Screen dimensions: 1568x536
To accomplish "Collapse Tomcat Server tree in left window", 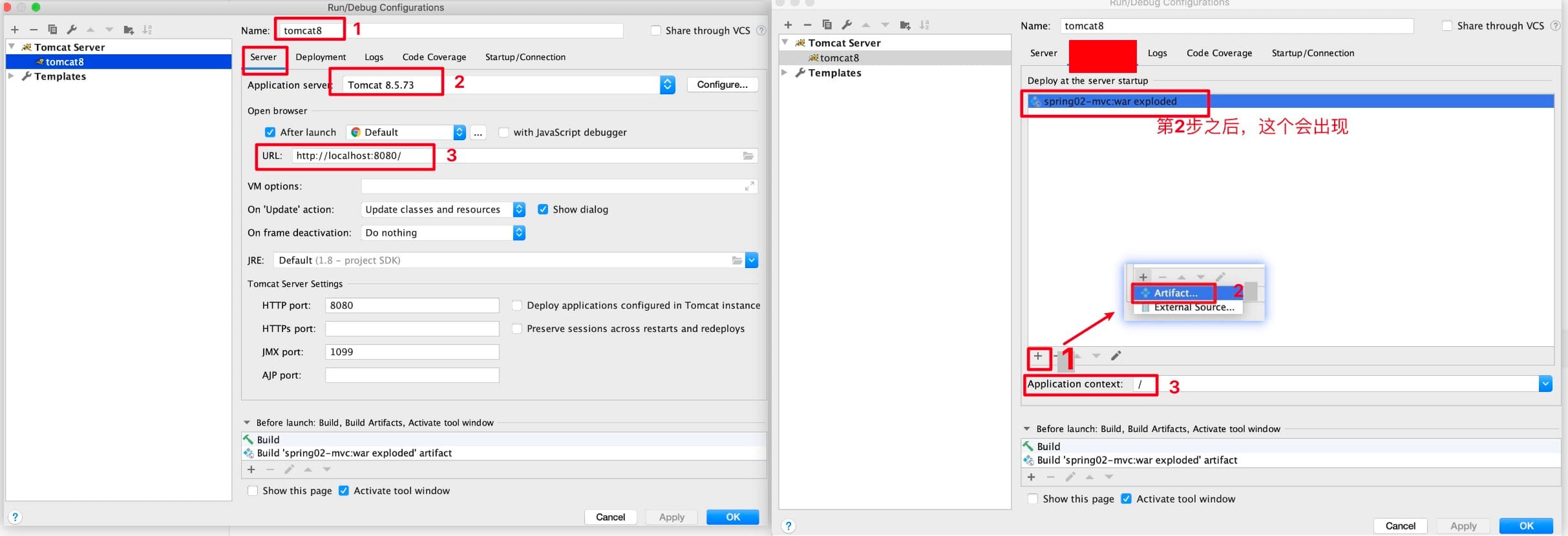I will 12,46.
